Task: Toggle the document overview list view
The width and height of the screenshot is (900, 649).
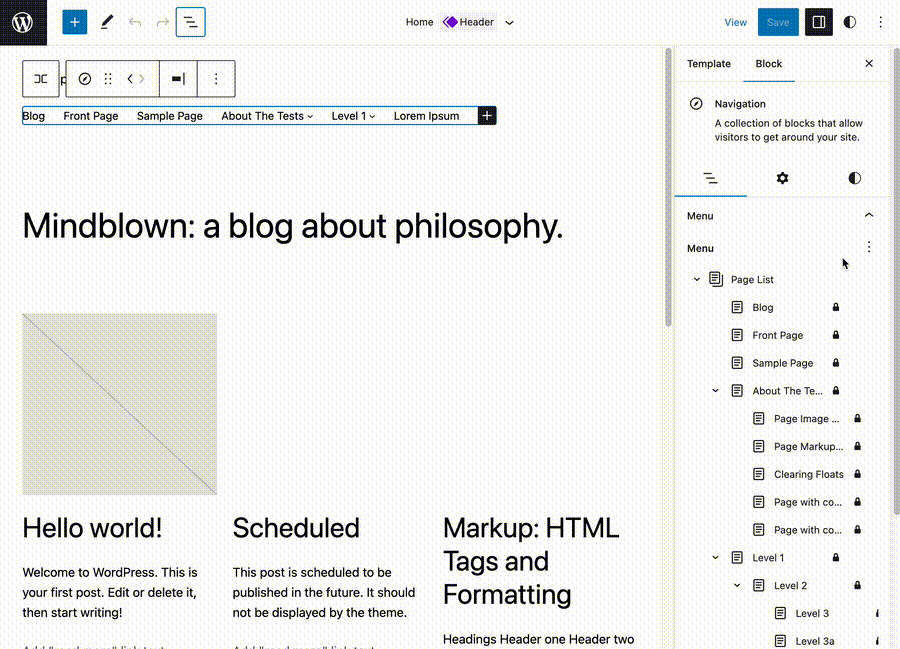Action: coord(190,22)
